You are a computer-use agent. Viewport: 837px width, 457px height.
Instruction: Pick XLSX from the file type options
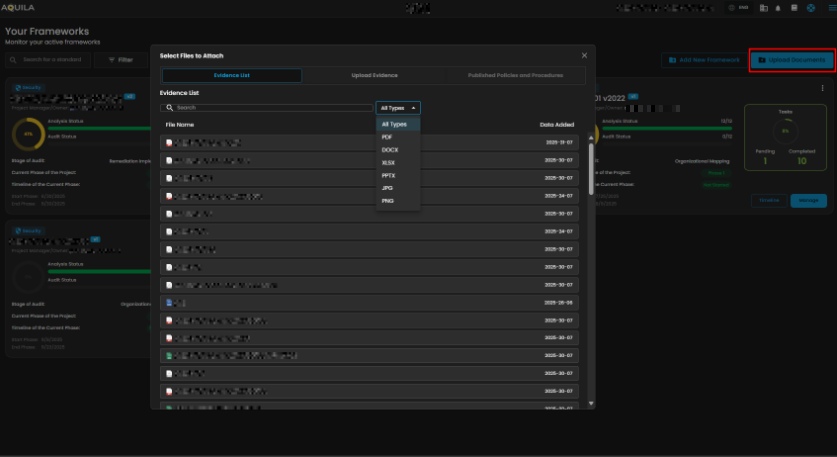388,162
